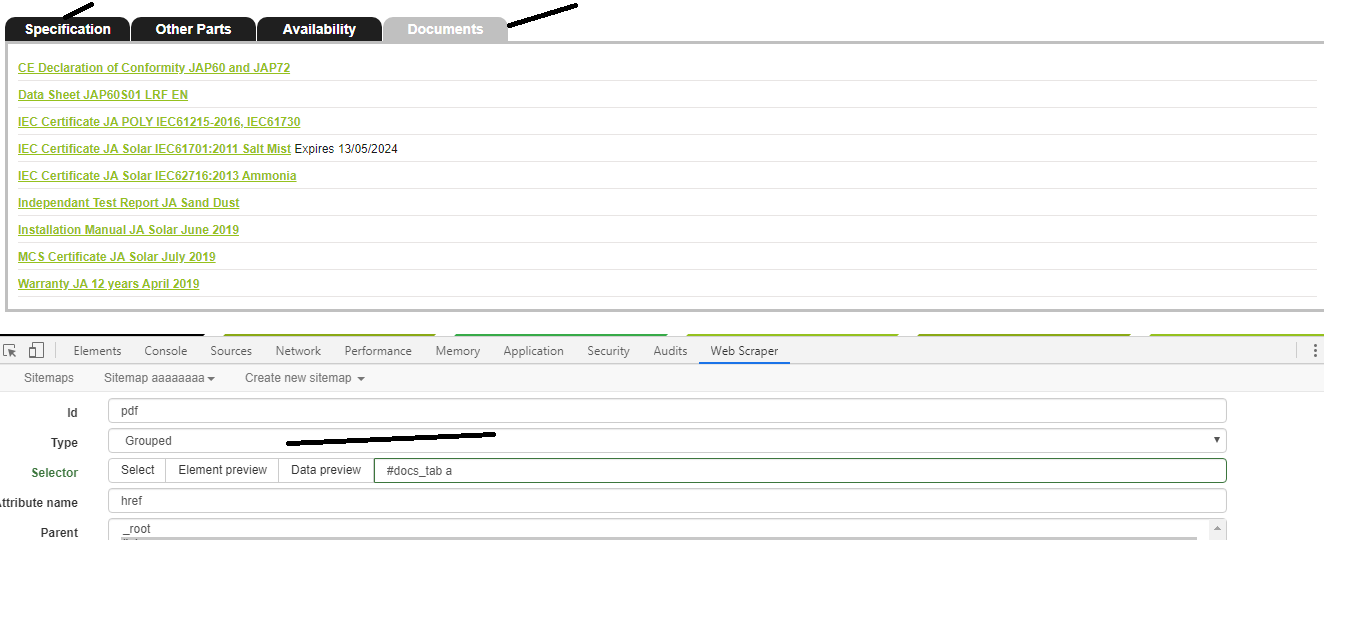Click the Attribute name field with href
This screenshot has width=1360, height=623.
(666, 501)
